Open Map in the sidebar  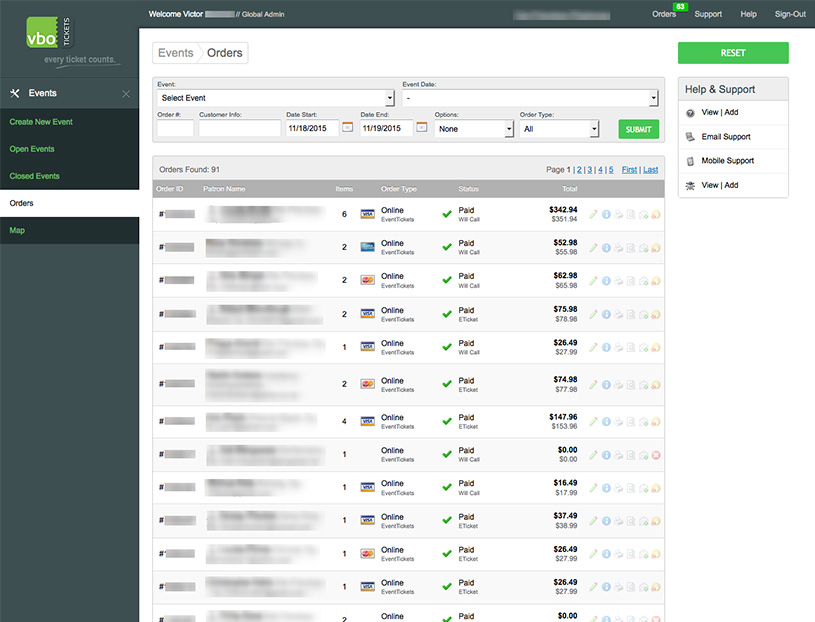point(17,230)
